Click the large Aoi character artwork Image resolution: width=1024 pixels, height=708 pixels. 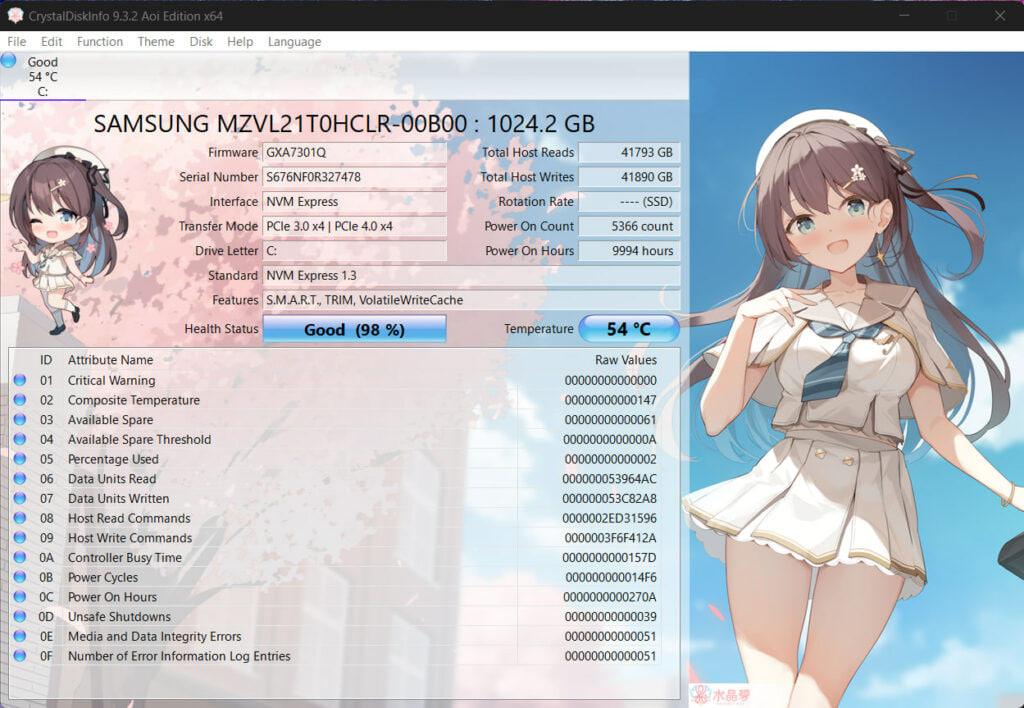coord(856,379)
